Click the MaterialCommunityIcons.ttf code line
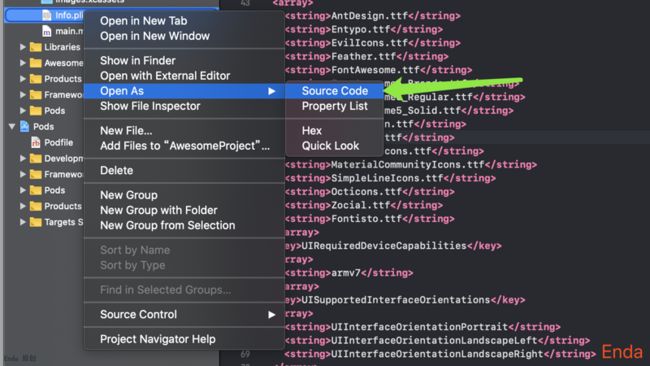This screenshot has height=366, width=650. coord(410,165)
